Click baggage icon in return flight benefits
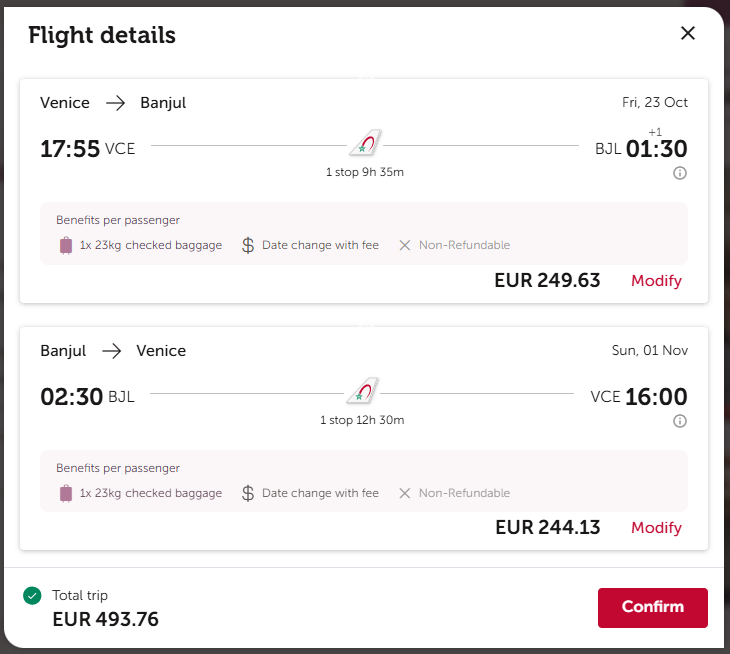The width and height of the screenshot is (730, 654). click(66, 493)
